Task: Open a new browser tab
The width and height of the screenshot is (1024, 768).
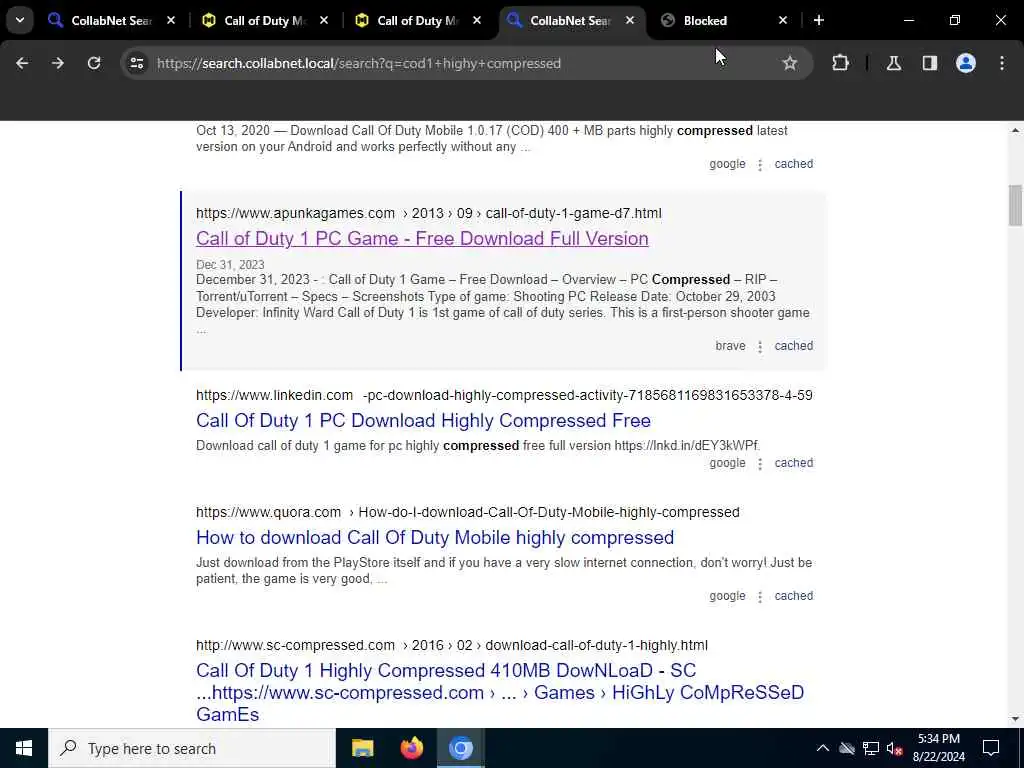Action: (x=818, y=20)
